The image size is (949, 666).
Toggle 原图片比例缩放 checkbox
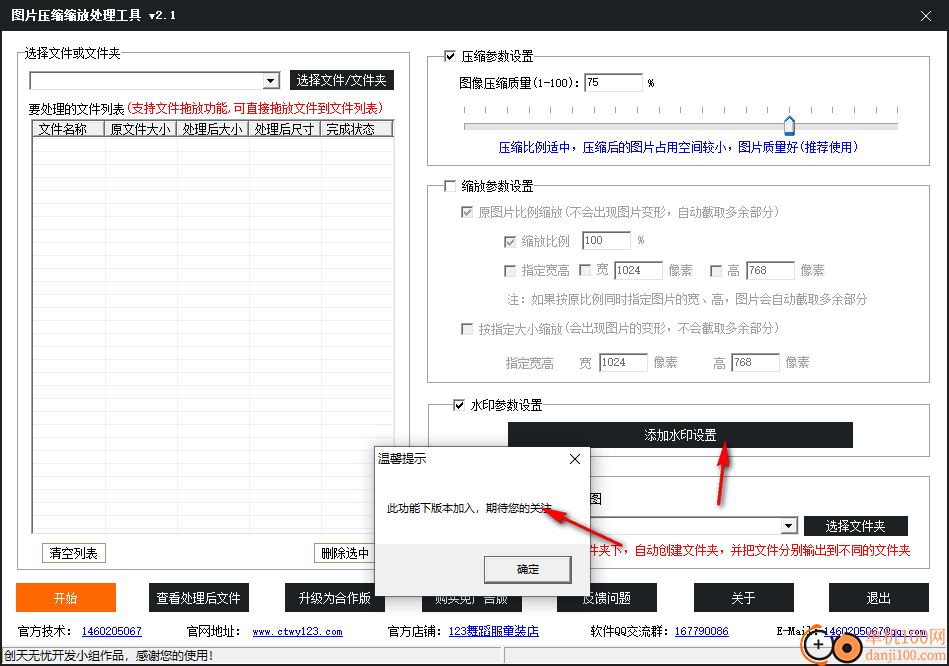(x=467, y=213)
